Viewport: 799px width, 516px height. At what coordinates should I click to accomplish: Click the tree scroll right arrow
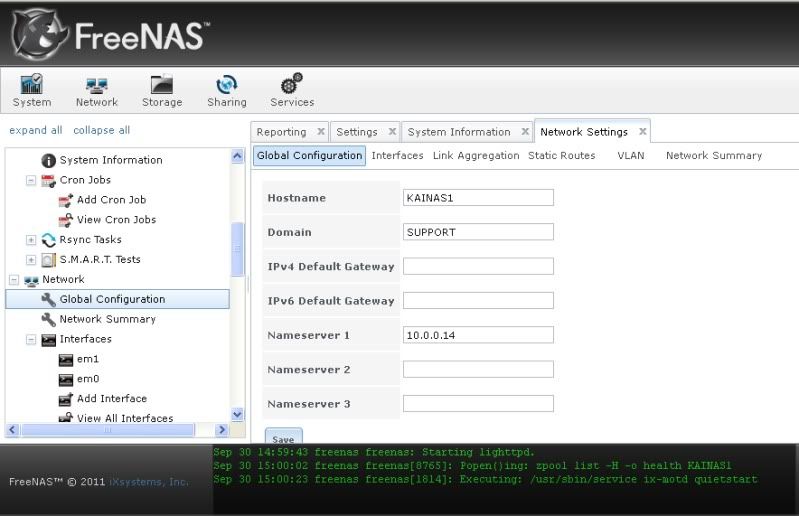point(221,430)
